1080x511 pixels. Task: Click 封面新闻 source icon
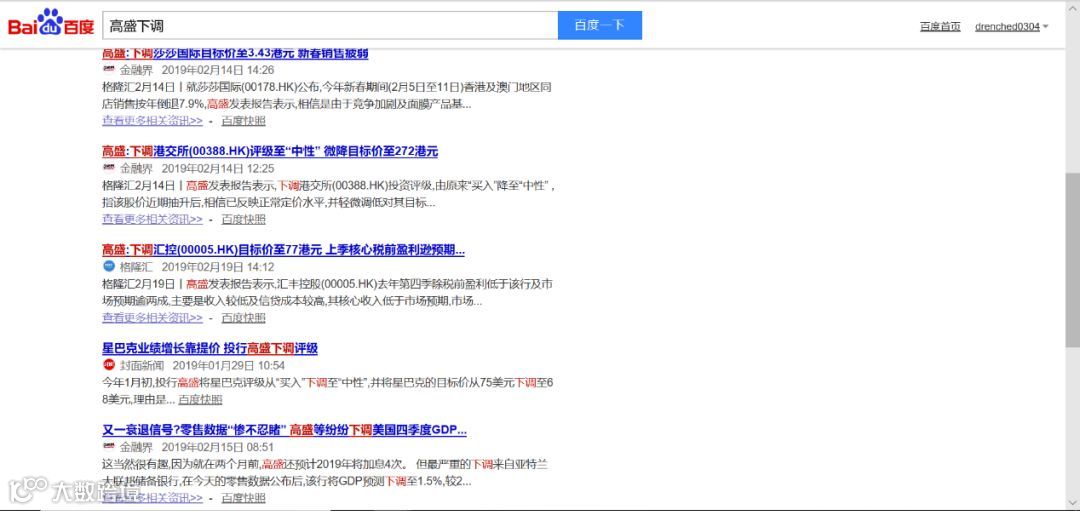click(x=108, y=365)
